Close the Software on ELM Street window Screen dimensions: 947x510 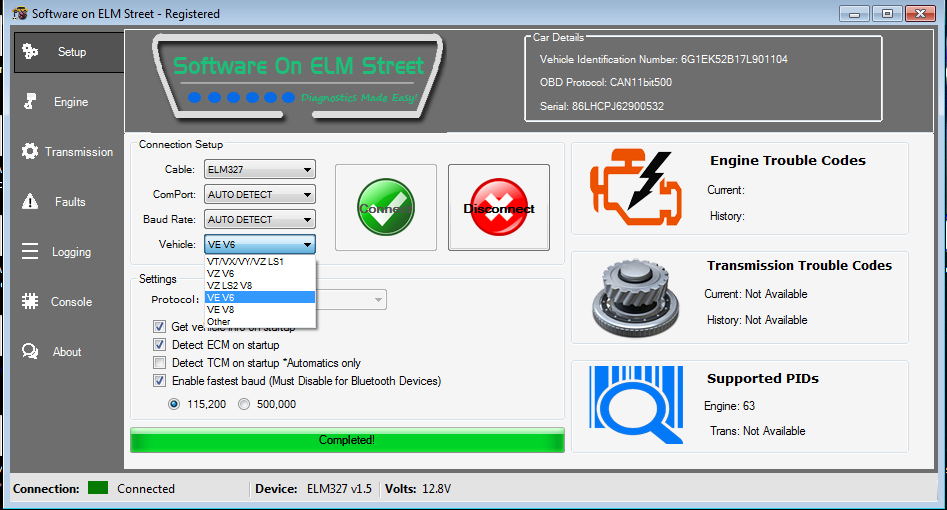pos(920,13)
